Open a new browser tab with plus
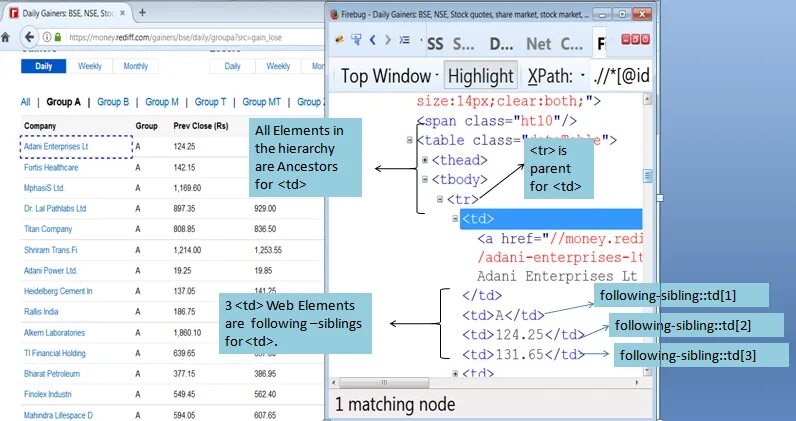The width and height of the screenshot is (796, 421). 142,13
